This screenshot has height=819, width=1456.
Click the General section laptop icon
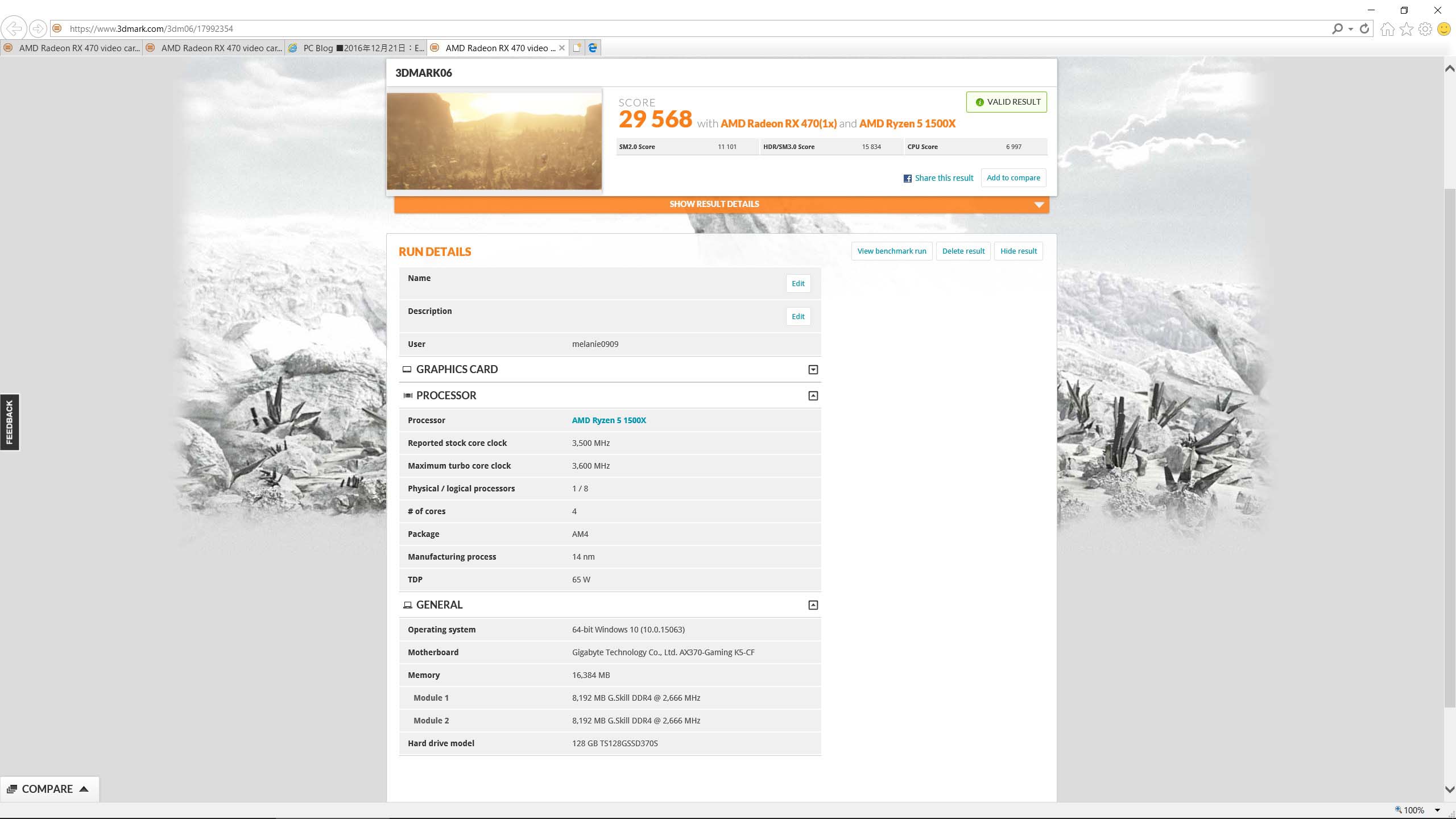pyautogui.click(x=407, y=605)
